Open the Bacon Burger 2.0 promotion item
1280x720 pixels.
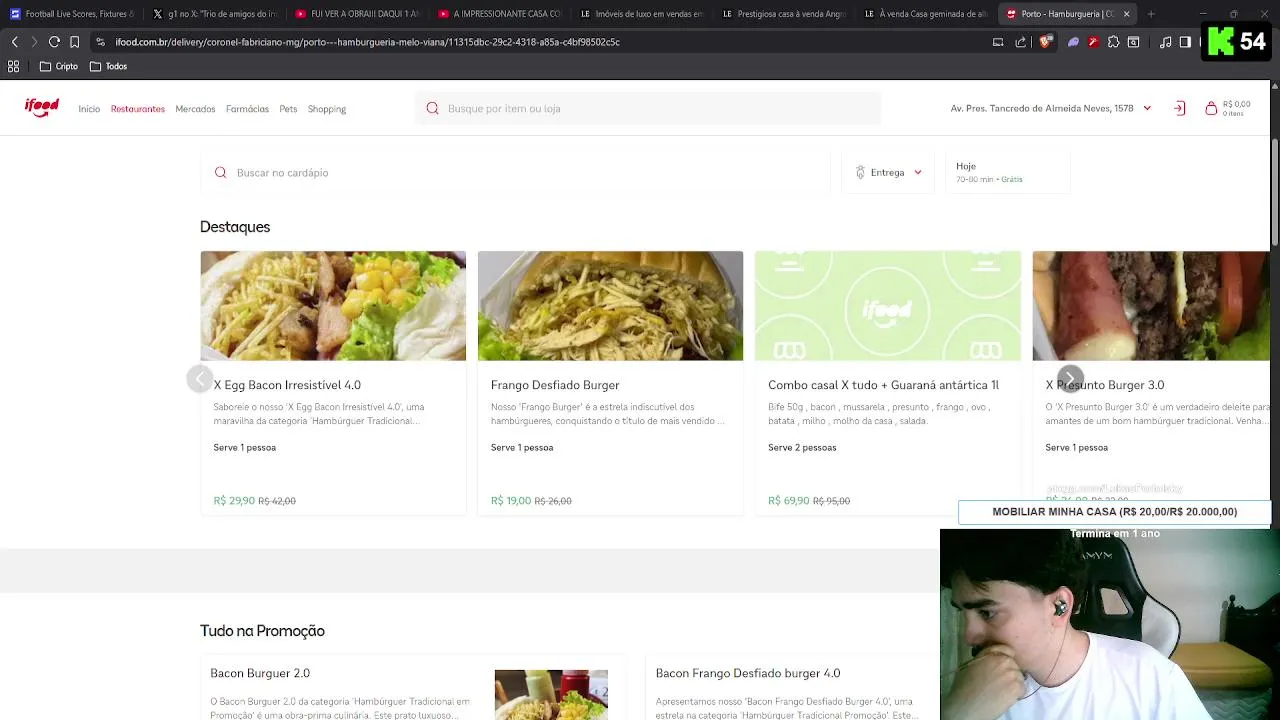(x=412, y=688)
